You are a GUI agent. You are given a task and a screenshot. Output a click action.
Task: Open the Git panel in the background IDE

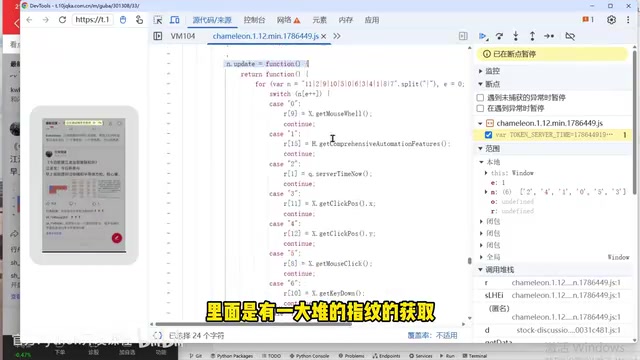(196, 356)
